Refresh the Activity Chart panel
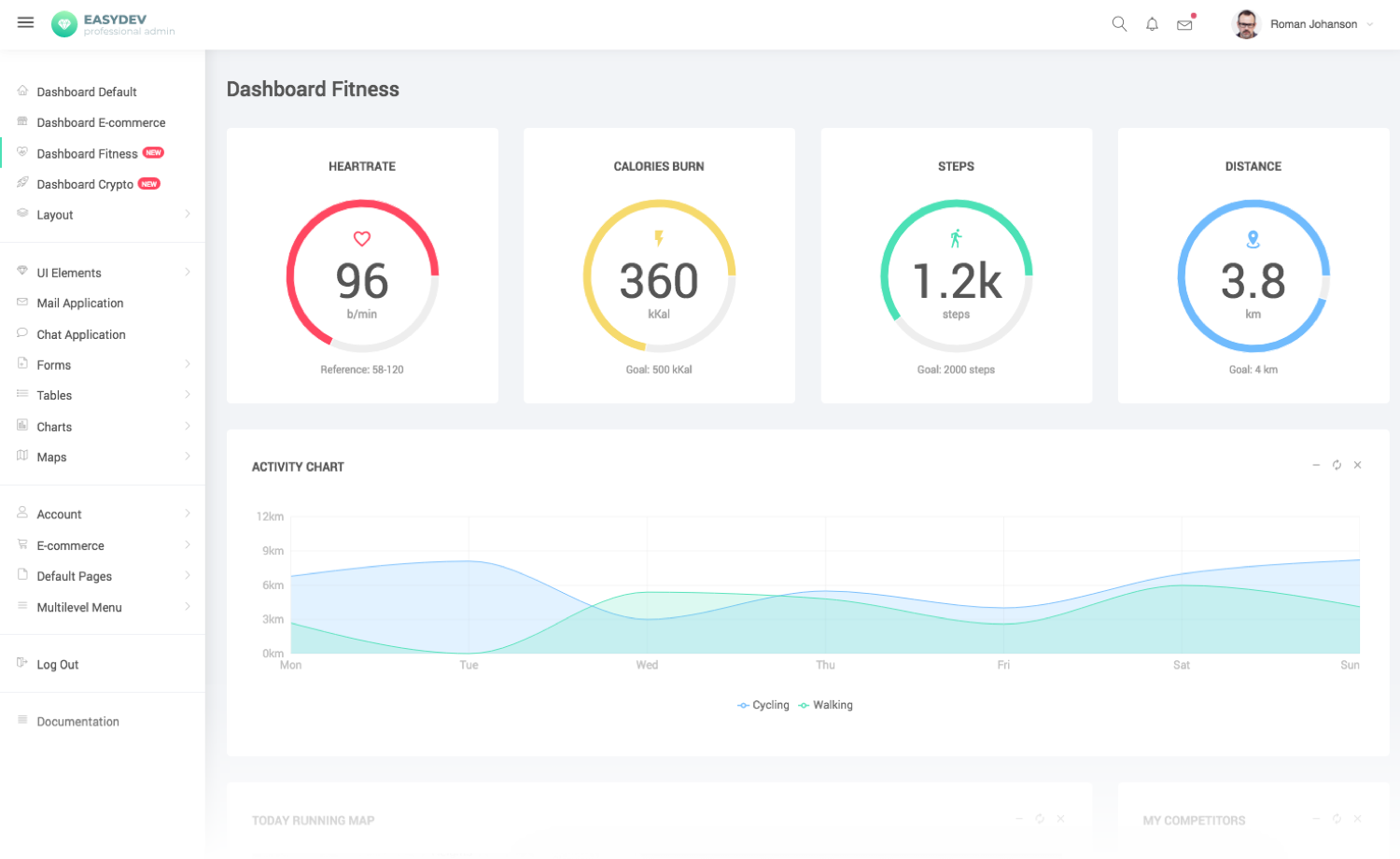This screenshot has width=1400, height=859. 1337,465
